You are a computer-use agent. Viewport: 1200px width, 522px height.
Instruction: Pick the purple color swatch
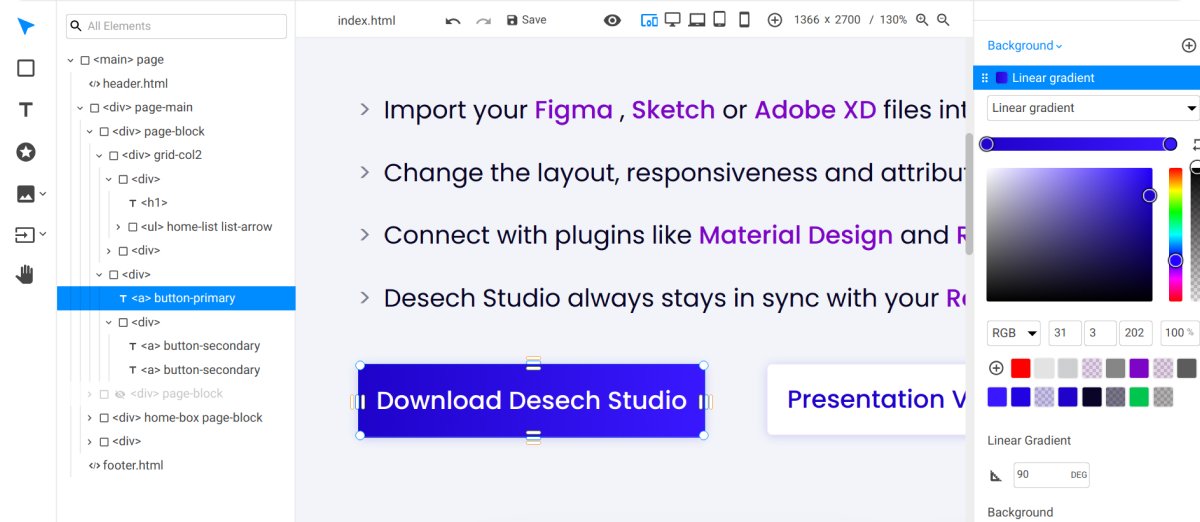1139,368
